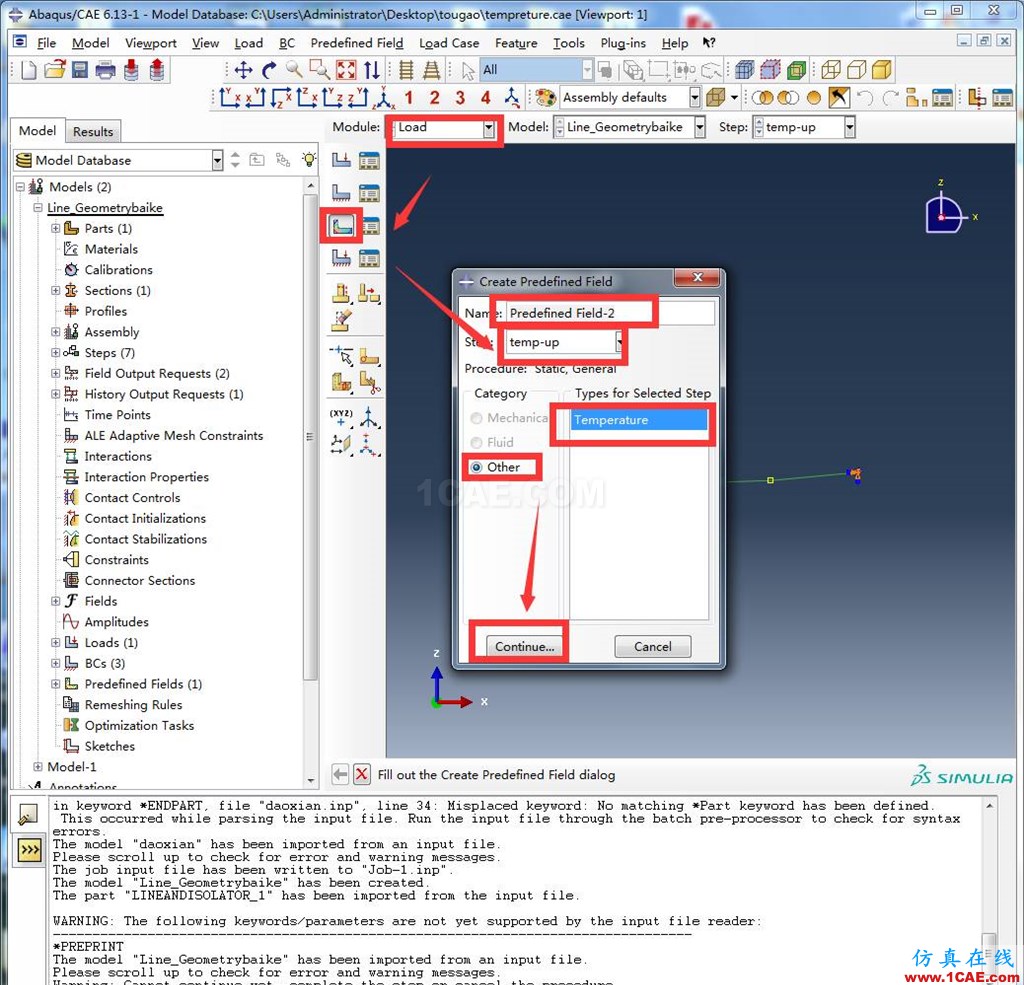Click the red X cancel procedure icon
This screenshot has height=985, width=1024.
pos(361,775)
